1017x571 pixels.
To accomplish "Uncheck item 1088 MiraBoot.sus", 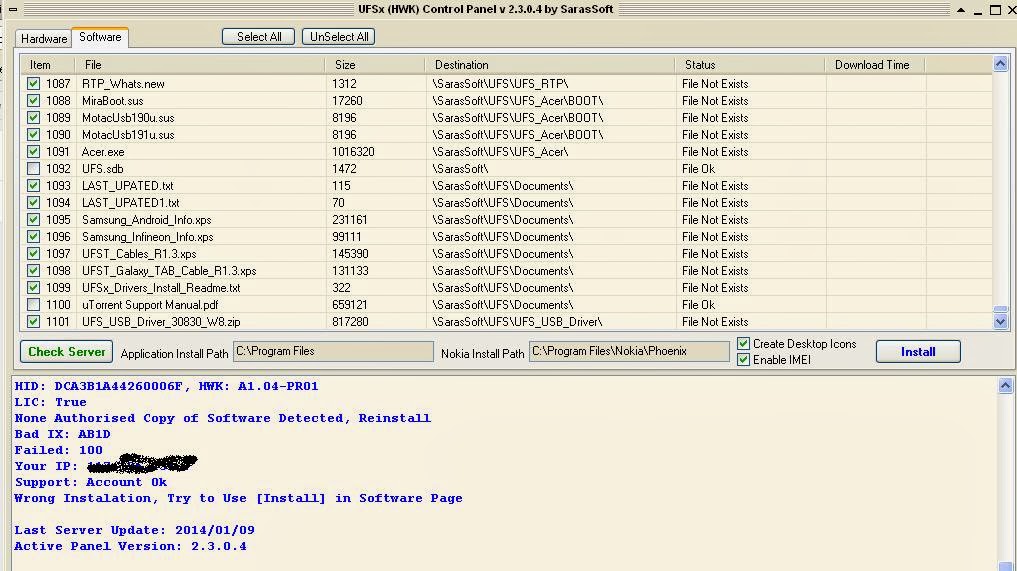I will pos(33,101).
